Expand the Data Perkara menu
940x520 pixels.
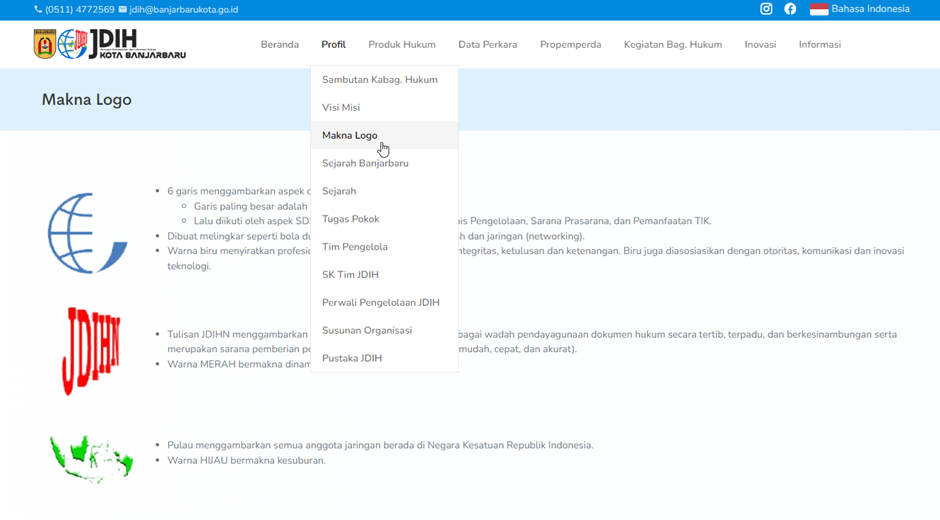pyautogui.click(x=488, y=44)
